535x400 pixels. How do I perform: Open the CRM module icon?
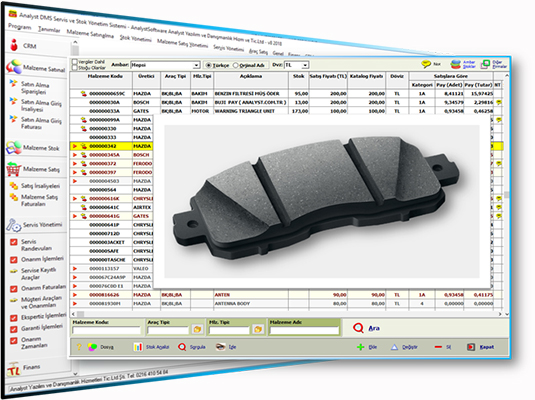[14, 45]
